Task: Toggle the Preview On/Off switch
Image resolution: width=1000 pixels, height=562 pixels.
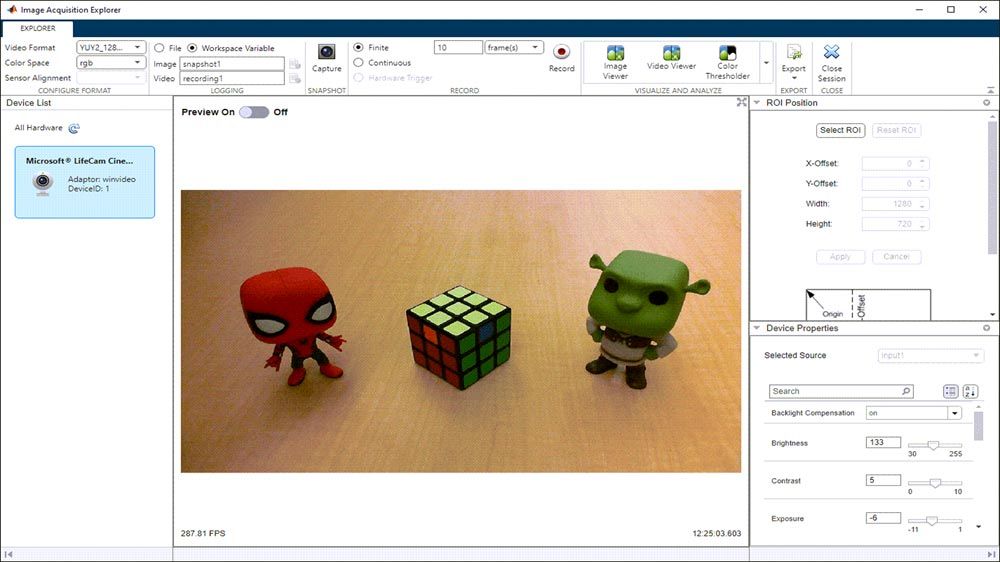Action: [254, 112]
